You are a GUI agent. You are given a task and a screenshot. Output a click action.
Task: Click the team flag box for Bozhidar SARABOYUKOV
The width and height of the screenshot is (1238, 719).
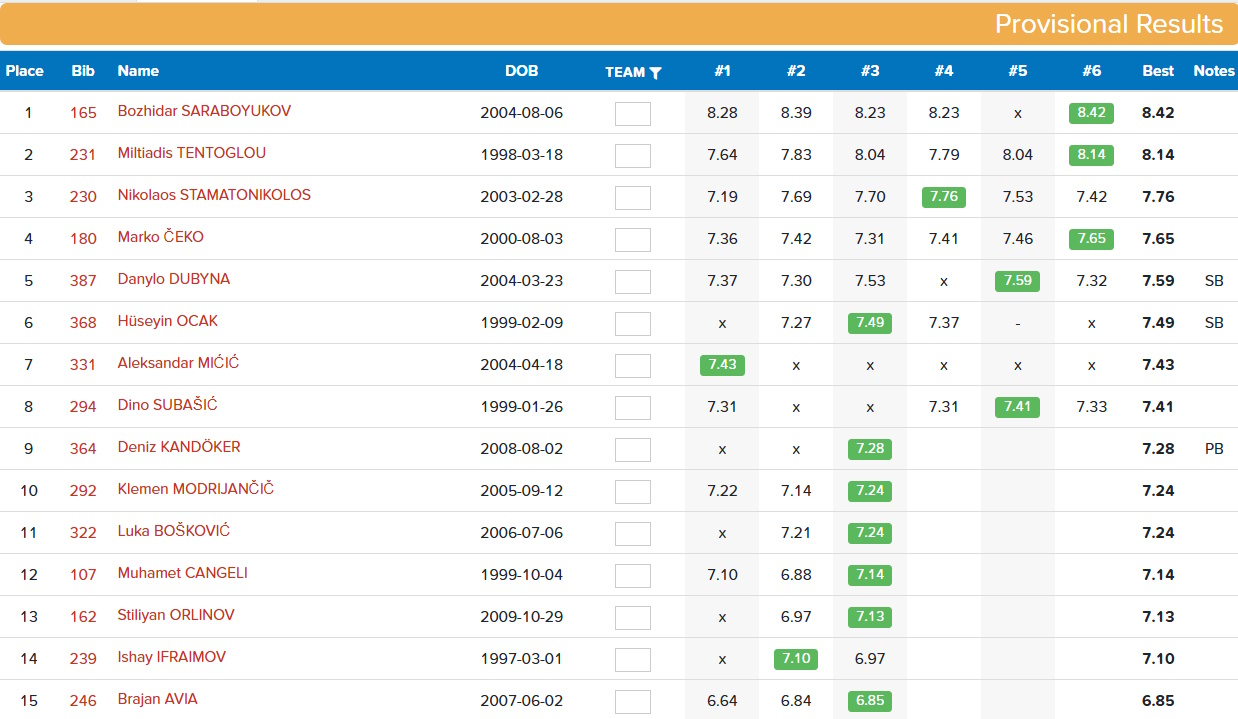[632, 113]
